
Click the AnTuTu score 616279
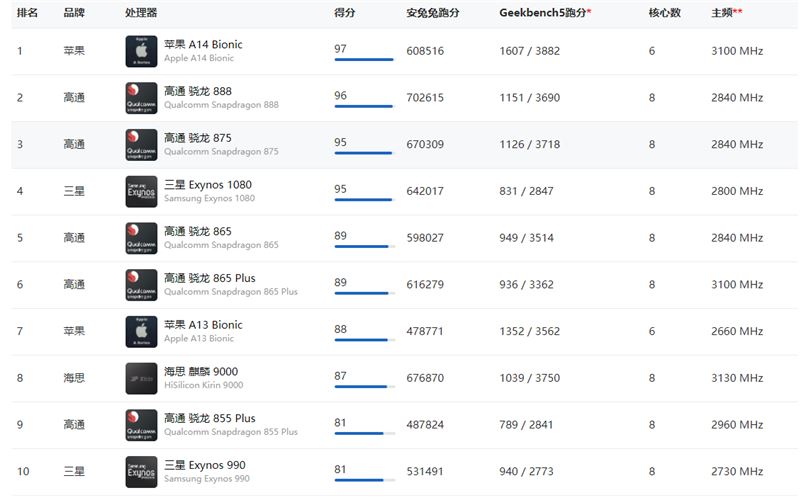(425, 285)
